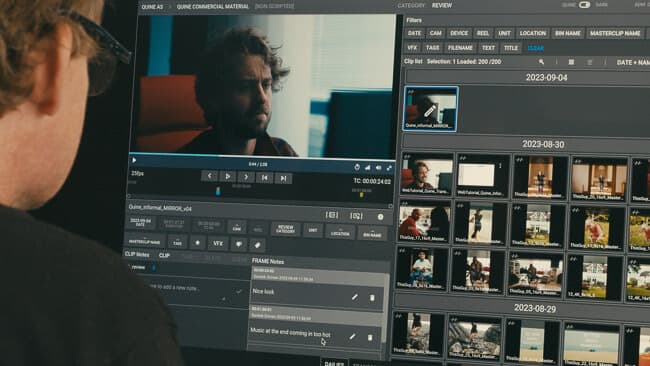Image resolution: width=650 pixels, height=366 pixels.
Task: Click the second bracketed frame icon beside clip name
Action: 356,216
